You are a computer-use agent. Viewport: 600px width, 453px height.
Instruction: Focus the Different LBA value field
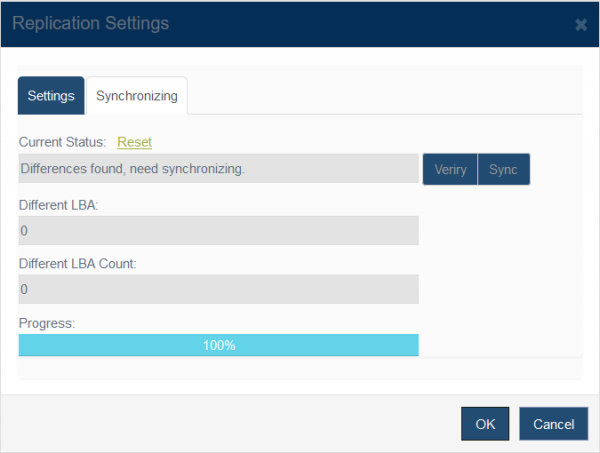point(218,230)
